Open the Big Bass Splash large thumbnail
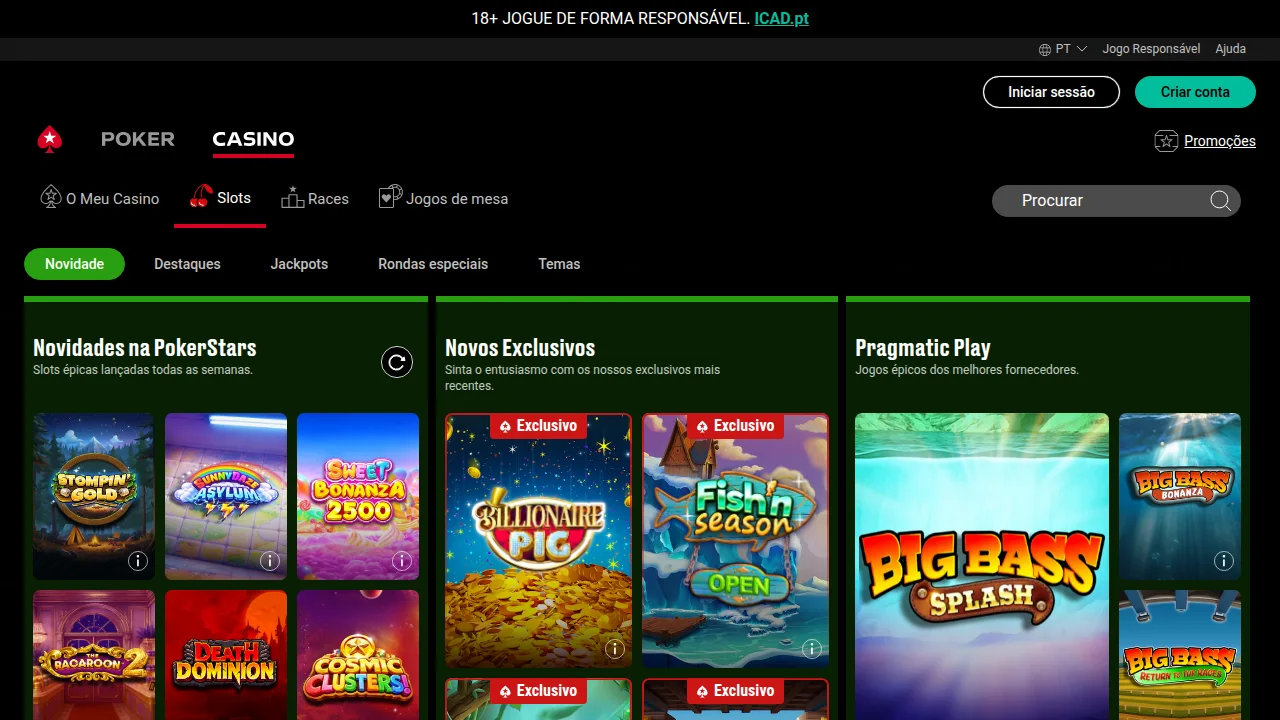The image size is (1280, 720). 982,567
